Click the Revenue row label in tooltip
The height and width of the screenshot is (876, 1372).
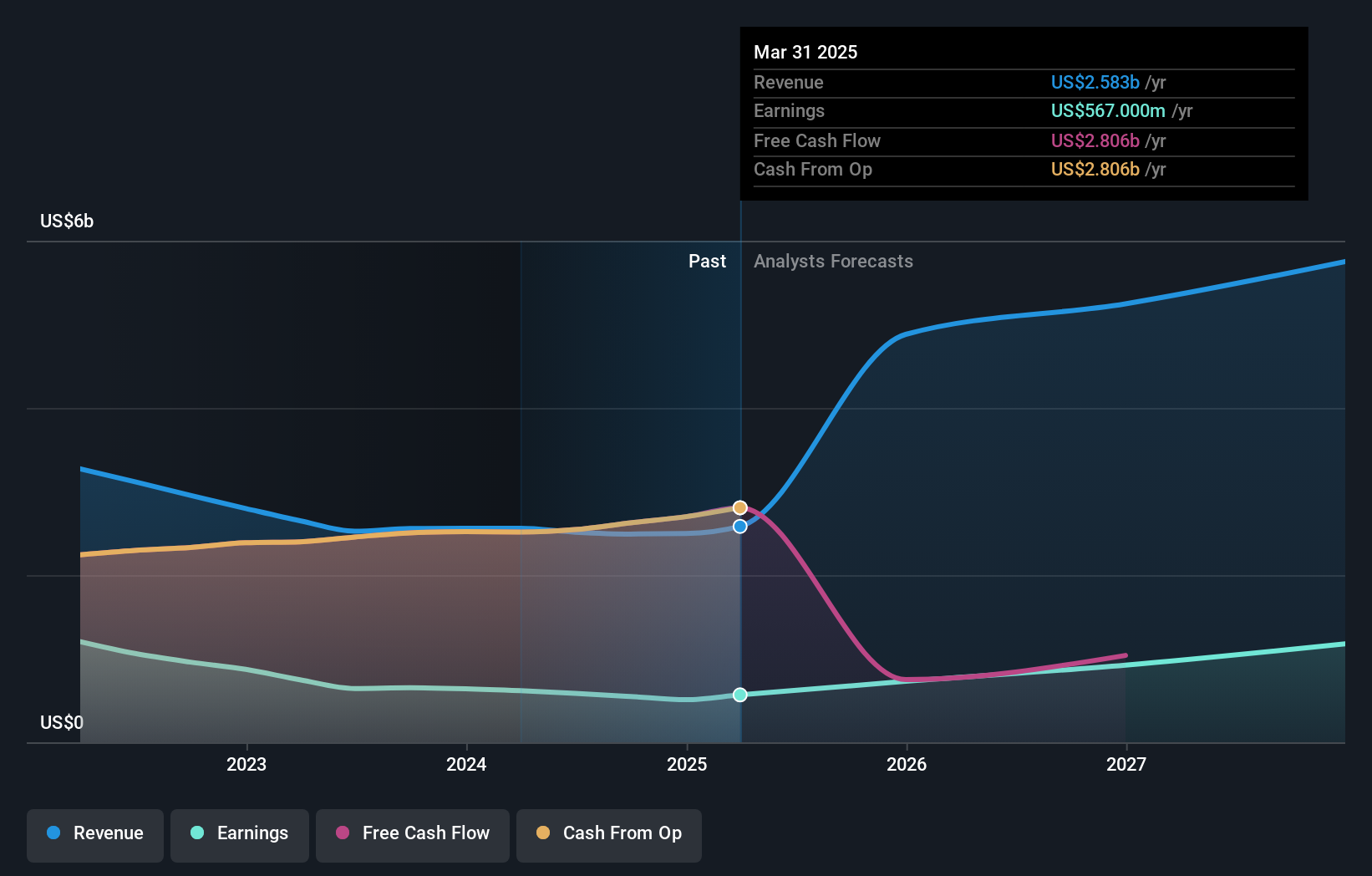[x=789, y=83]
